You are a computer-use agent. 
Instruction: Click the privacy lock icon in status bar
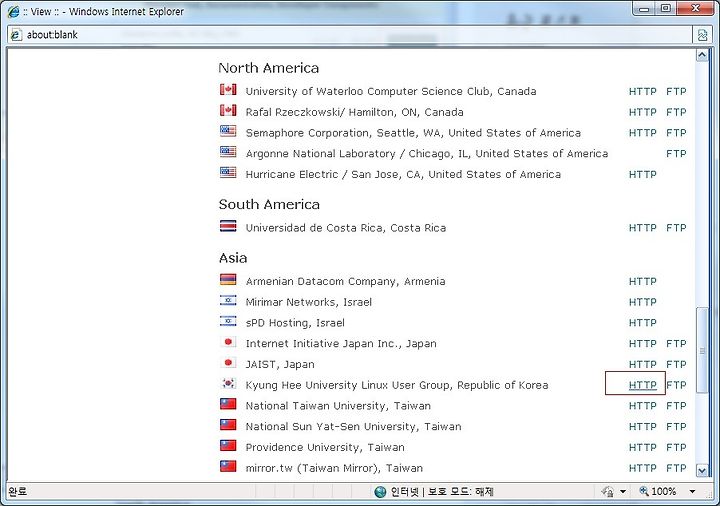(x=608, y=492)
